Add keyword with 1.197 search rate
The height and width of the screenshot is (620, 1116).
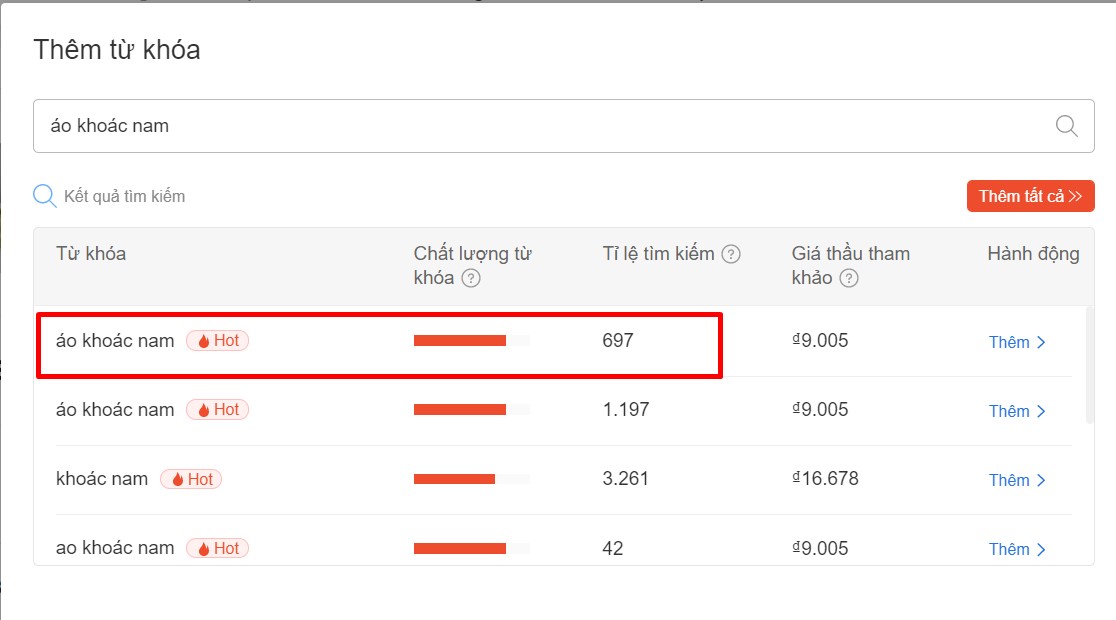pos(1017,411)
